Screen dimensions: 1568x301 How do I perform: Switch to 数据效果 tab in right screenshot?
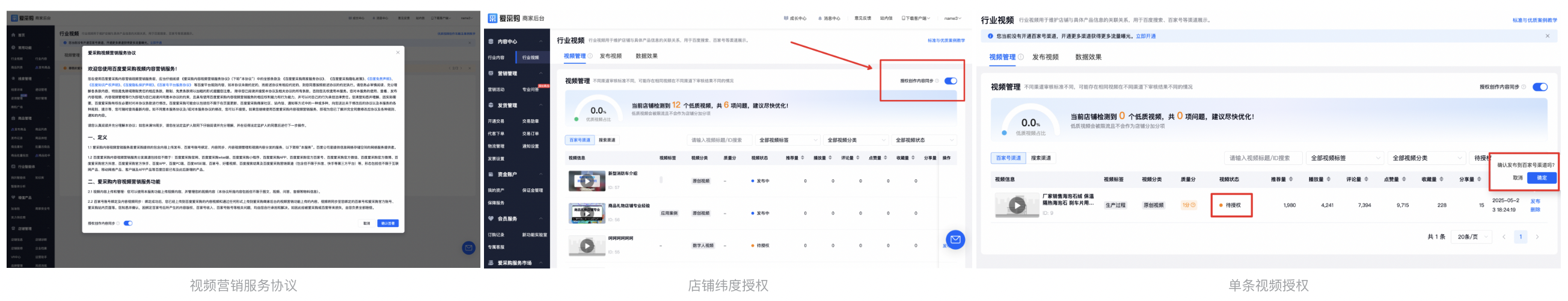pos(1088,57)
